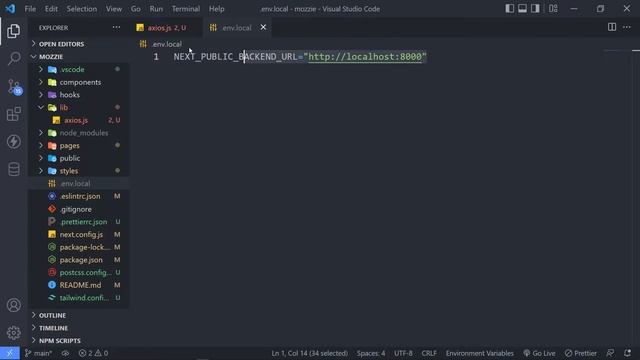The image size is (640, 360).
Task: Collapse the MOZZIE project section
Action: pyautogui.click(x=79, y=56)
